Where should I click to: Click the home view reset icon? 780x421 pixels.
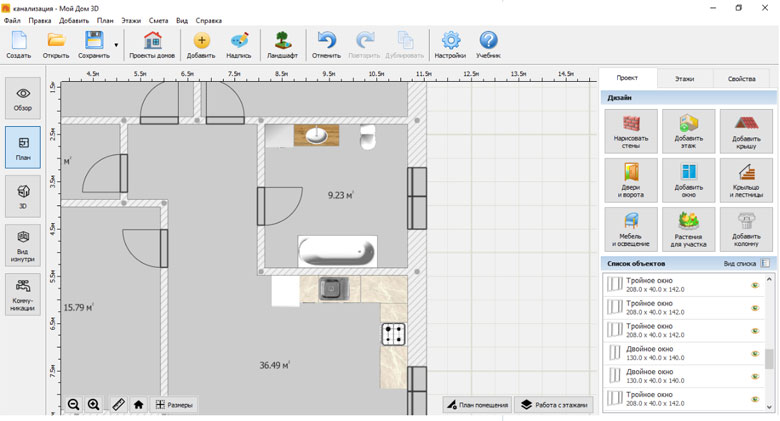click(138, 405)
